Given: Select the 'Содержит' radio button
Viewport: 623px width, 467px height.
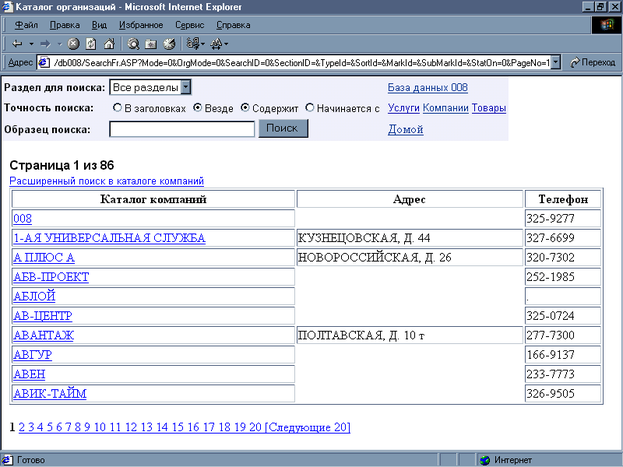Looking at the screenshot, I should 246,108.
